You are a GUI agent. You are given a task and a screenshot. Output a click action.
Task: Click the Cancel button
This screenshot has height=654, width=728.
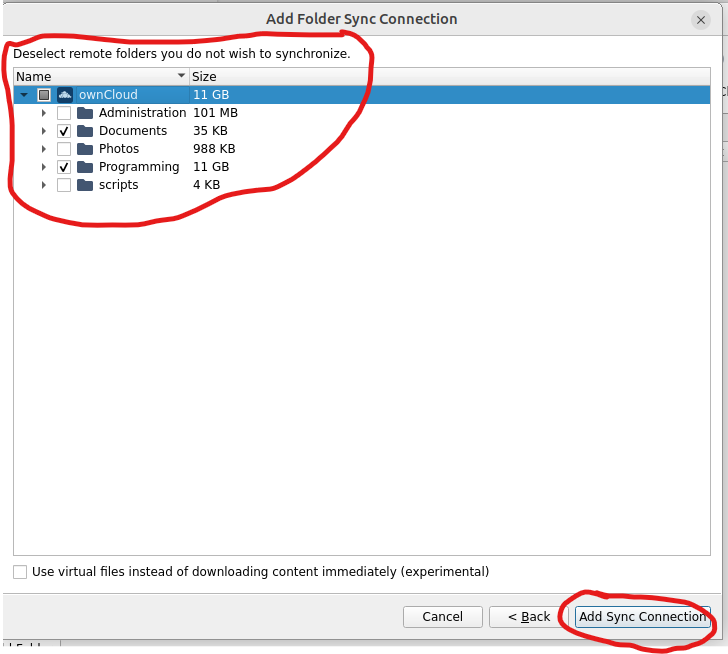point(442,617)
